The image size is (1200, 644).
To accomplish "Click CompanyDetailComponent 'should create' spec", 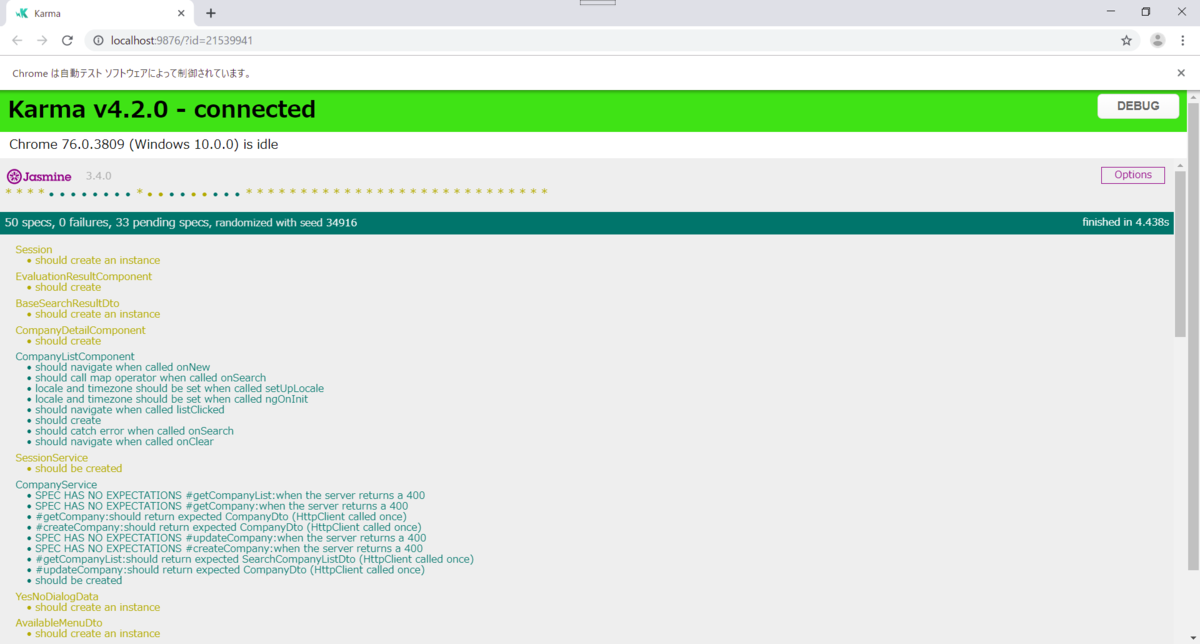I will [68, 341].
